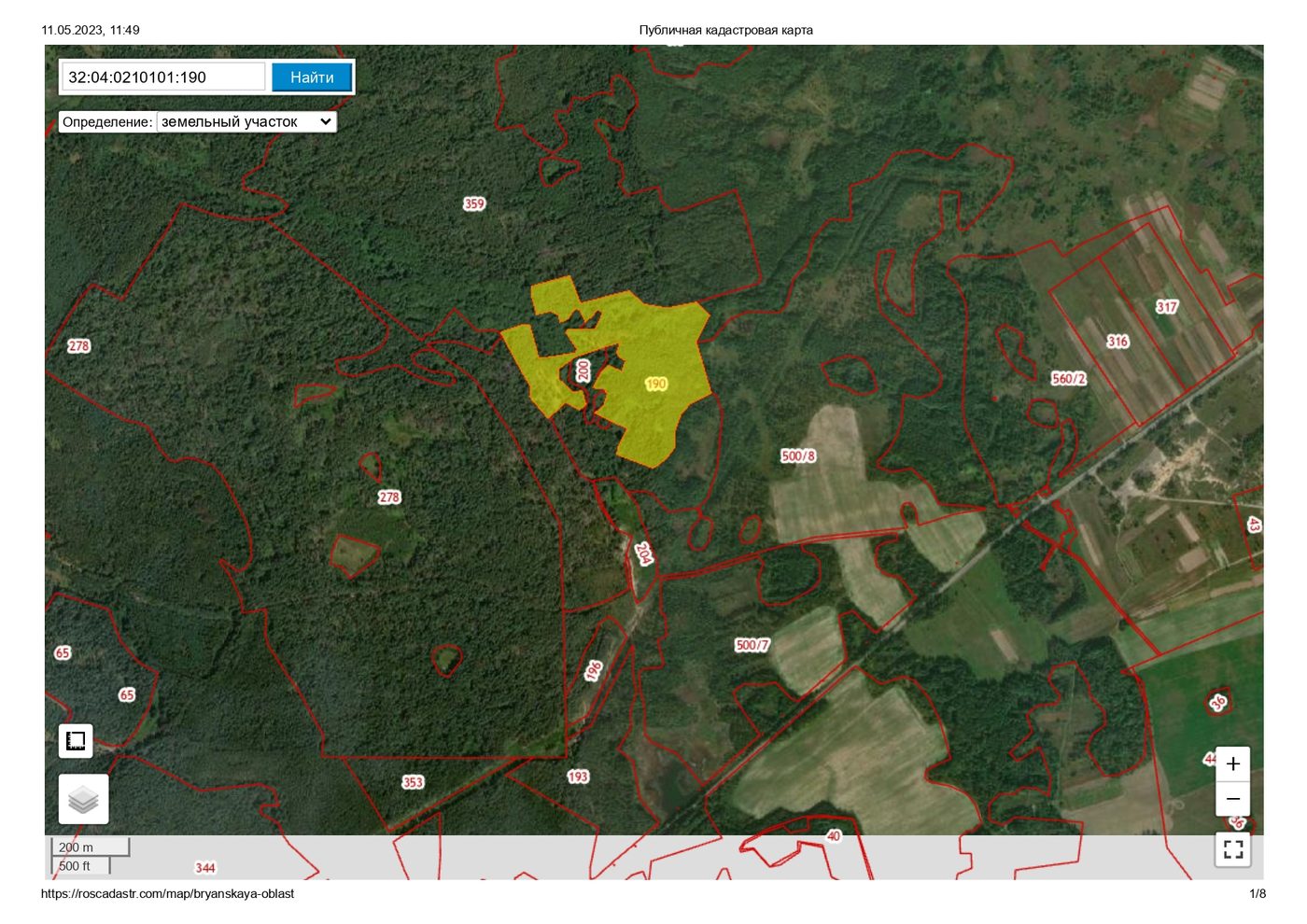This screenshot has width=1307, height=924.
Task: Zoom in with the plus button
Action: coord(1232,763)
